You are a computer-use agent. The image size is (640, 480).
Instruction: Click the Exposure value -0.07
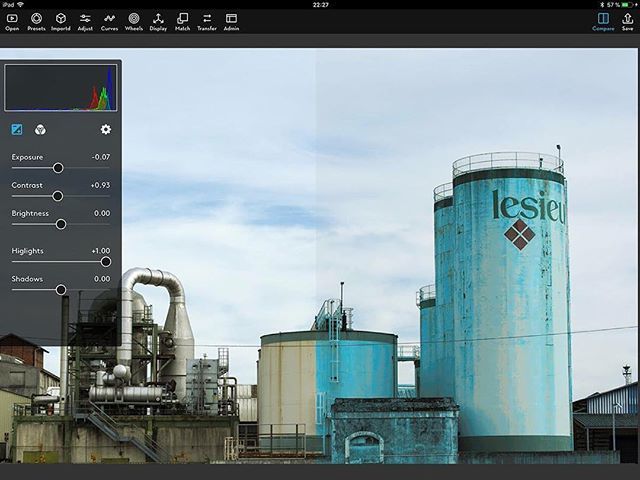point(101,157)
